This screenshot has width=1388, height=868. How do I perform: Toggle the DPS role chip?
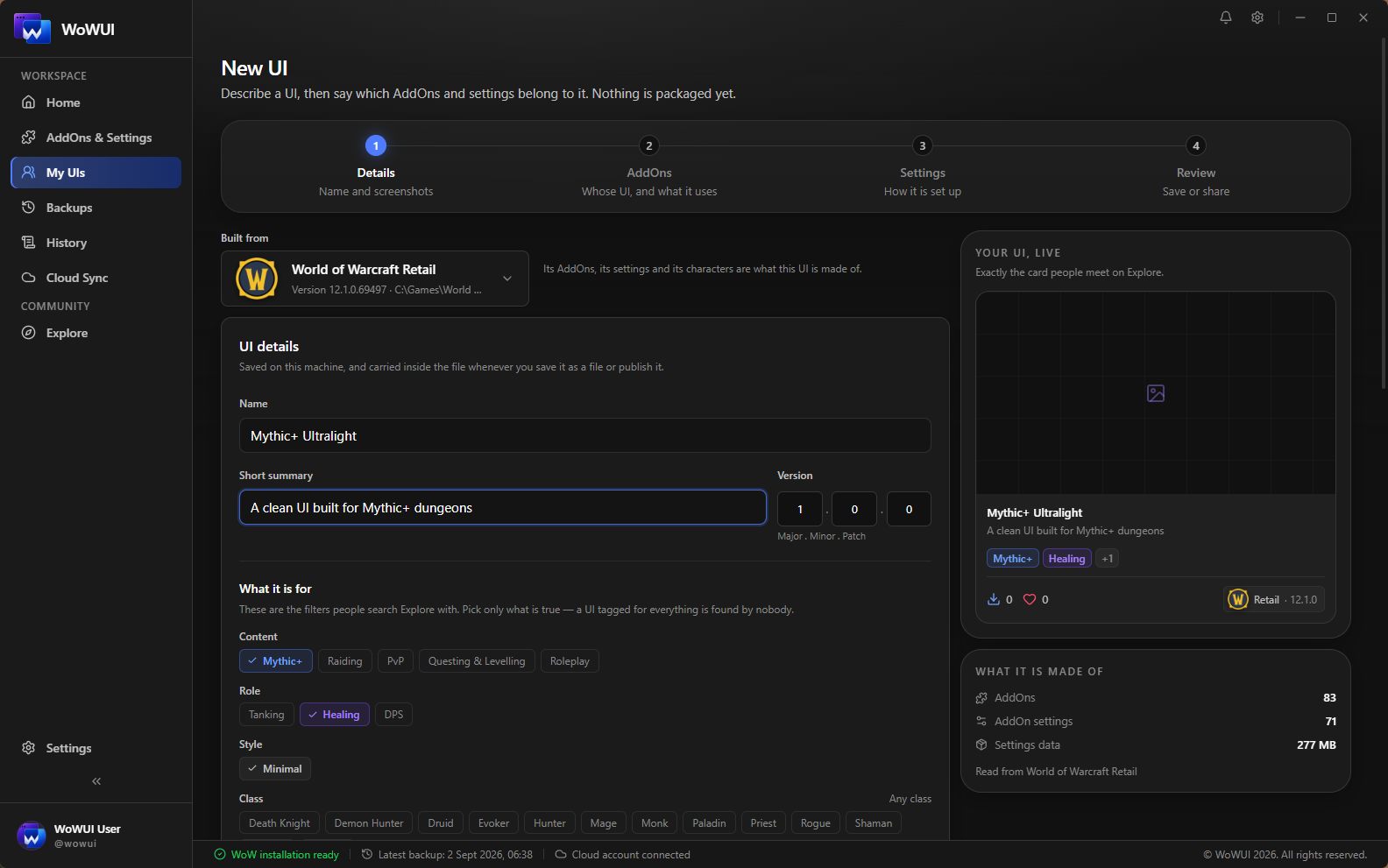(x=393, y=715)
